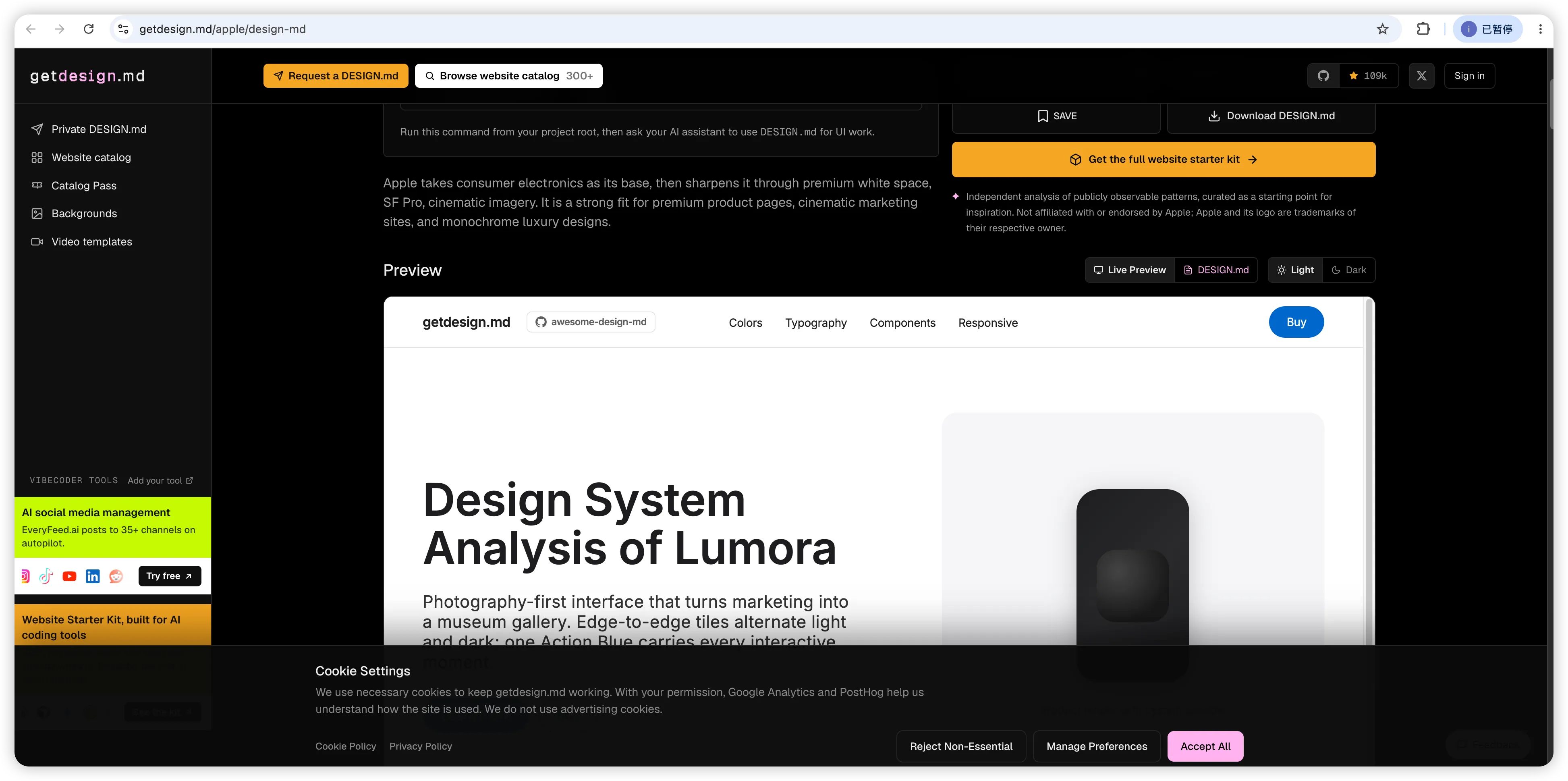Go to Responsive in preview nav
The width and height of the screenshot is (1568, 781).
pos(988,323)
